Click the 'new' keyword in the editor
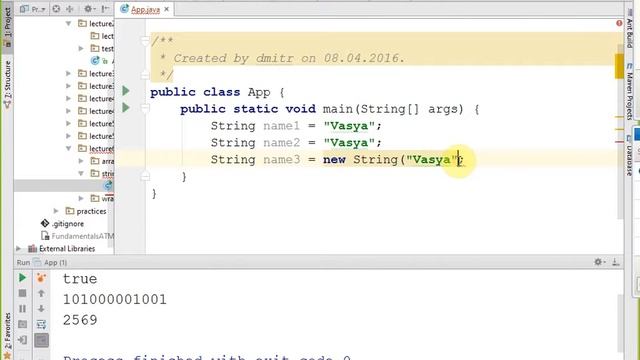 click(x=334, y=159)
